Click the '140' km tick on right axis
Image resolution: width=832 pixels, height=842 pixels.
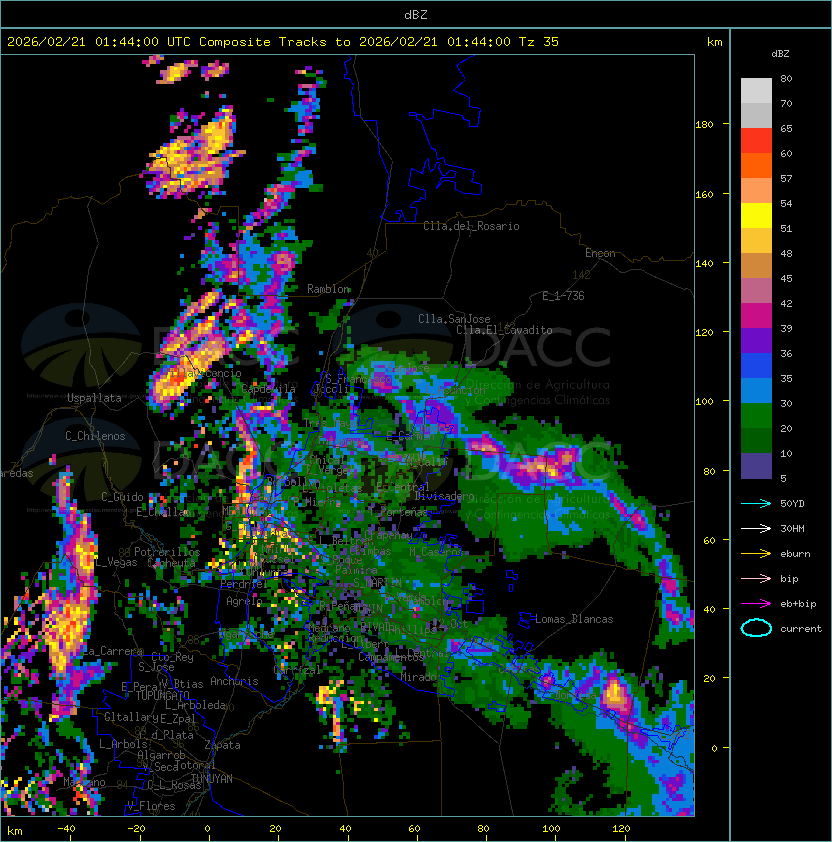click(x=704, y=263)
